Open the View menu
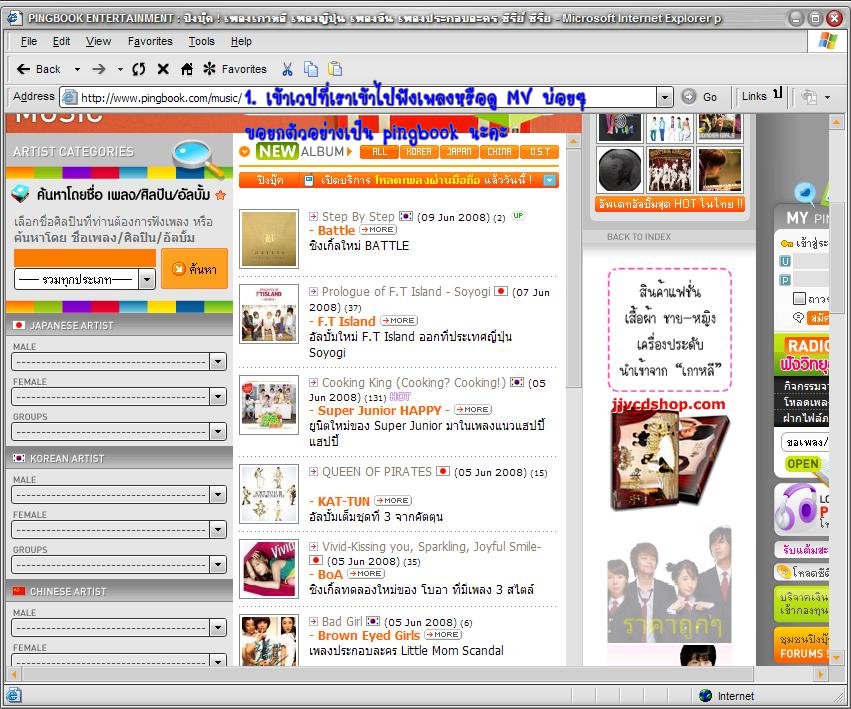 pyautogui.click(x=98, y=41)
